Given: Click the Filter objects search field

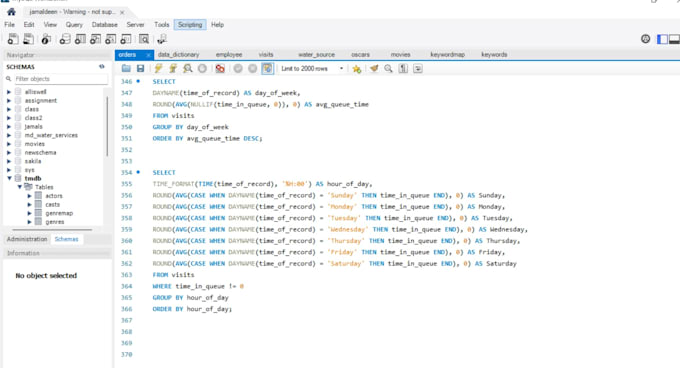Looking at the screenshot, I should [x=61, y=79].
